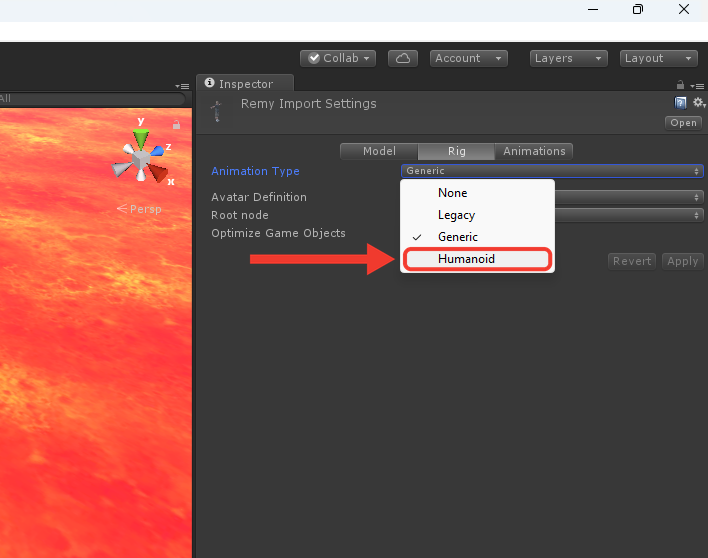Click the gizmo center cube
The height and width of the screenshot is (558, 708).
point(141,159)
